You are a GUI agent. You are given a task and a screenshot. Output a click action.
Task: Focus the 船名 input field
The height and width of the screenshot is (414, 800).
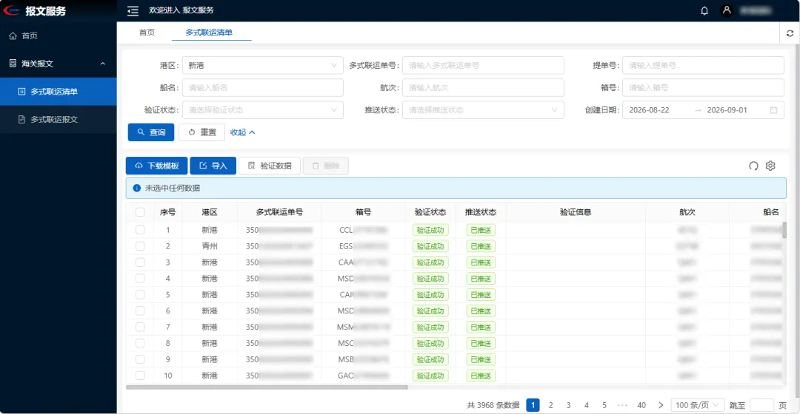coord(263,88)
